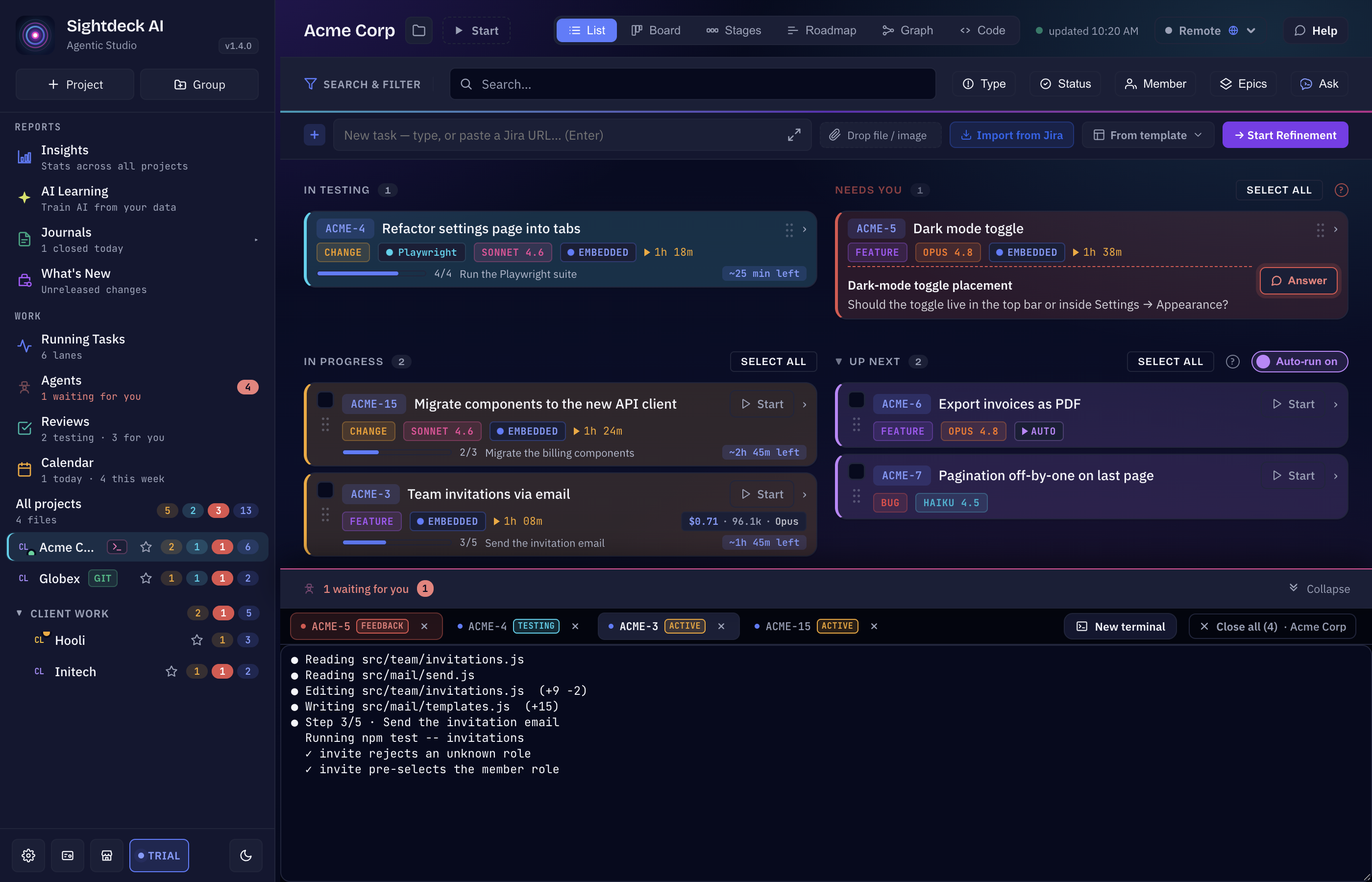Open help question mark next to Needs You

[1341, 190]
